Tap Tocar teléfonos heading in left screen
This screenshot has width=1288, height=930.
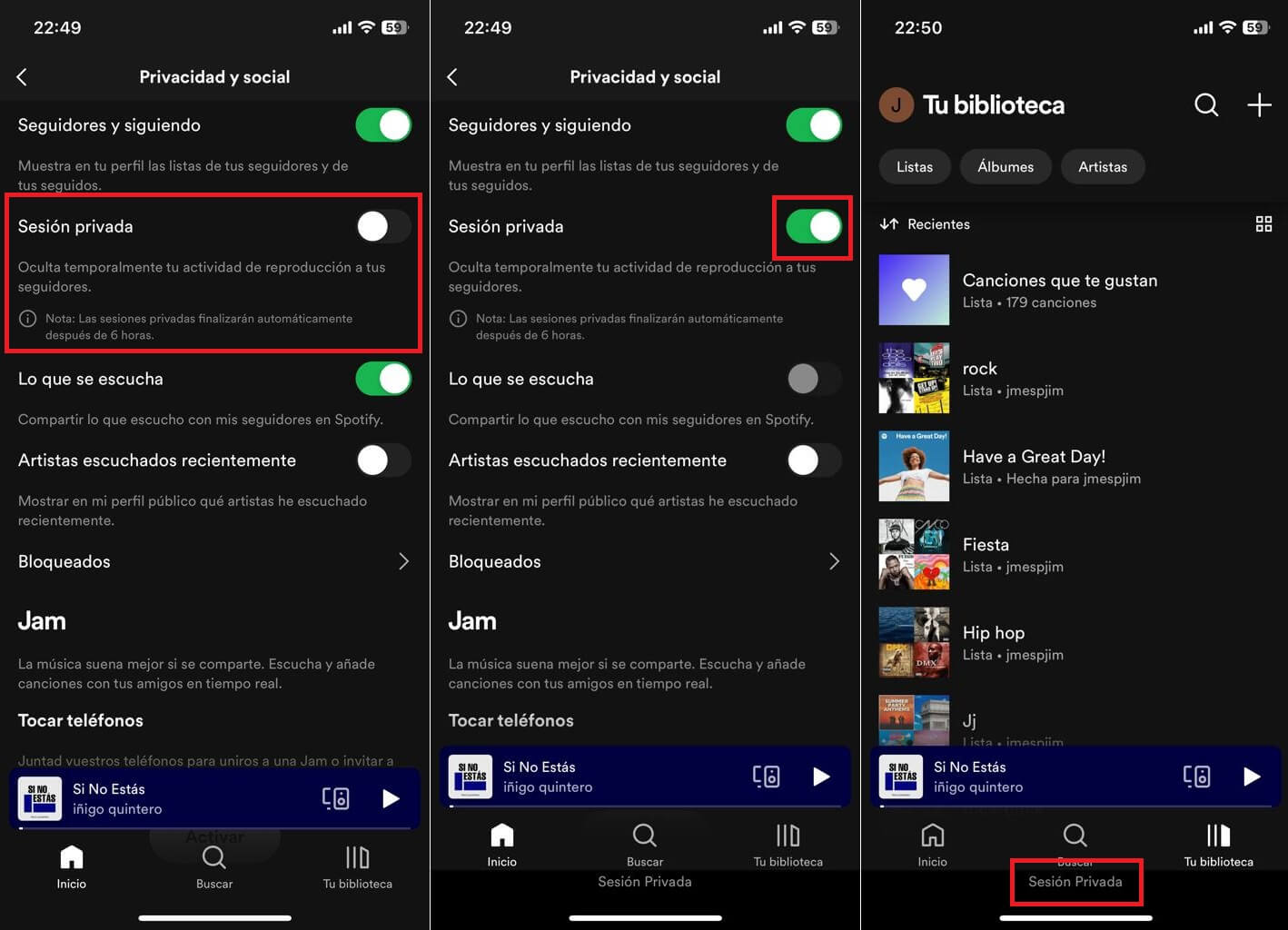pos(81,720)
